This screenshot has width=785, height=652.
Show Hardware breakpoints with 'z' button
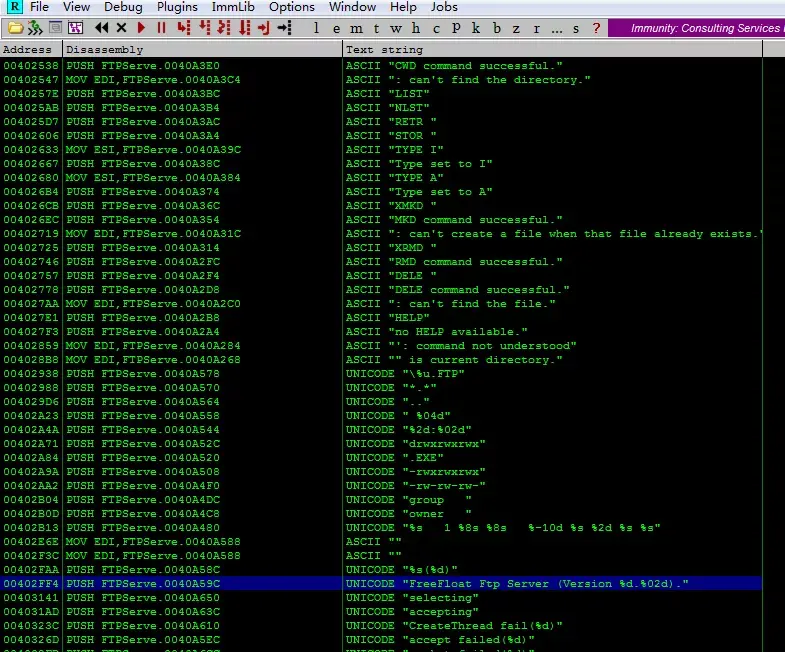[516, 29]
